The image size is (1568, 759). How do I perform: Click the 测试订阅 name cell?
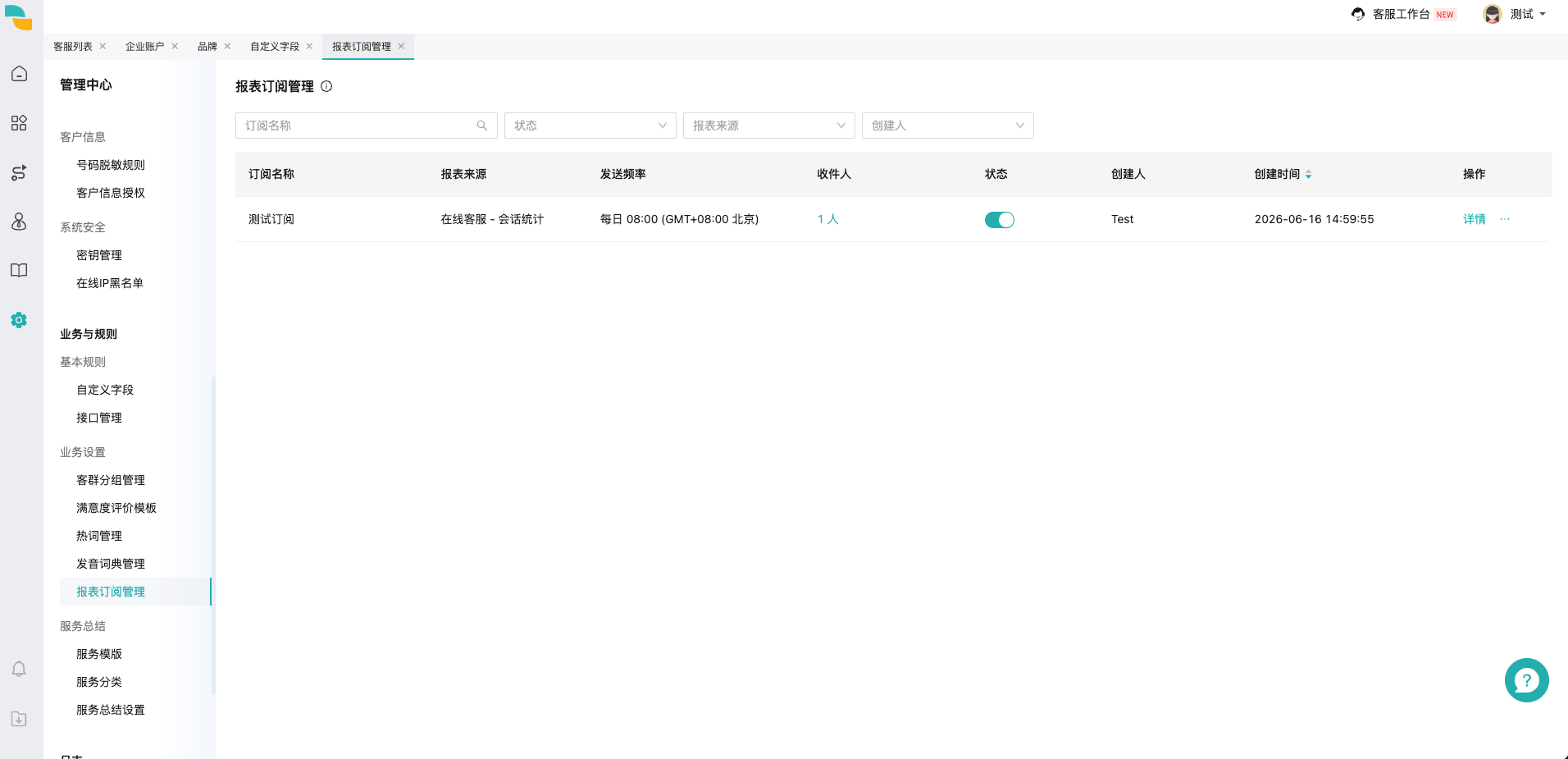[271, 219]
